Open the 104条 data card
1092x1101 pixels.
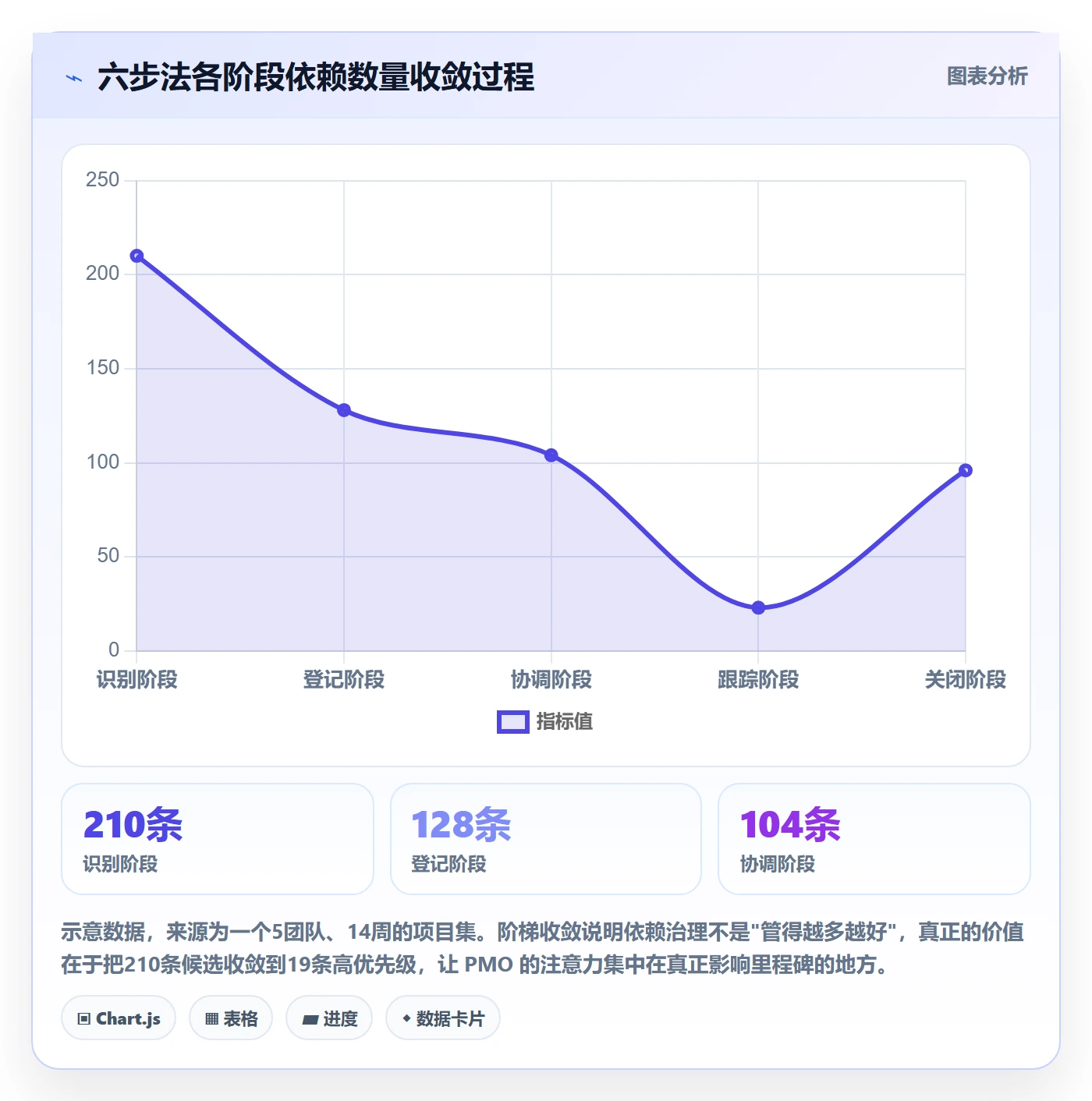(874, 839)
